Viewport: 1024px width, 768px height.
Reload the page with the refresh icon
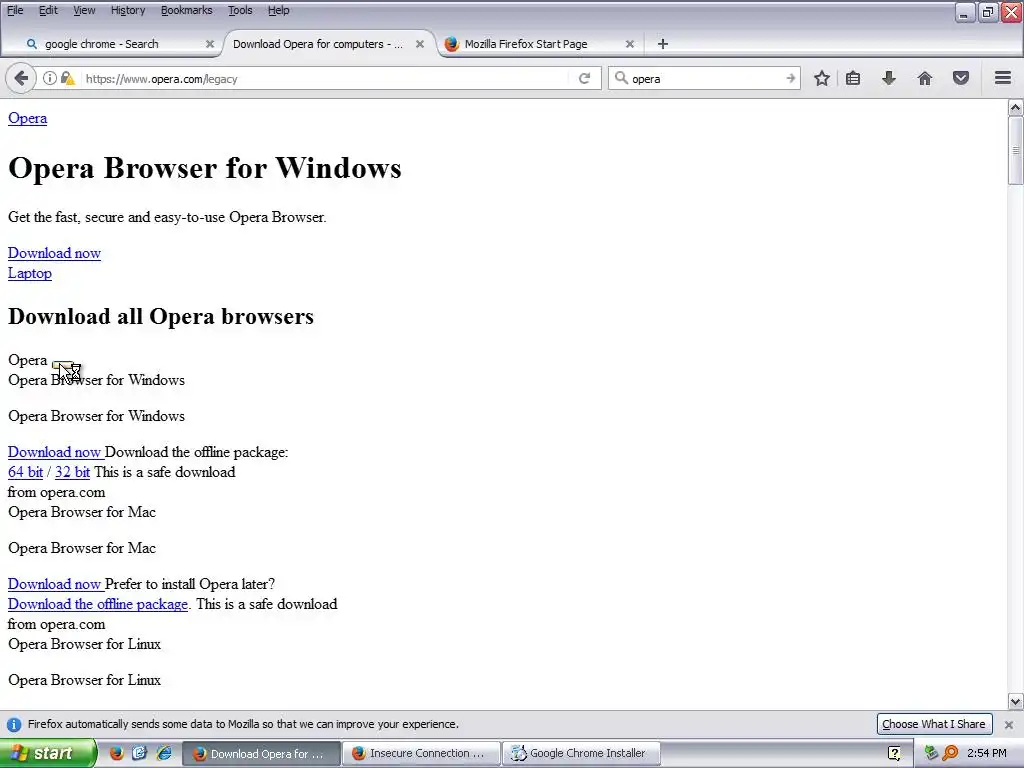[584, 78]
